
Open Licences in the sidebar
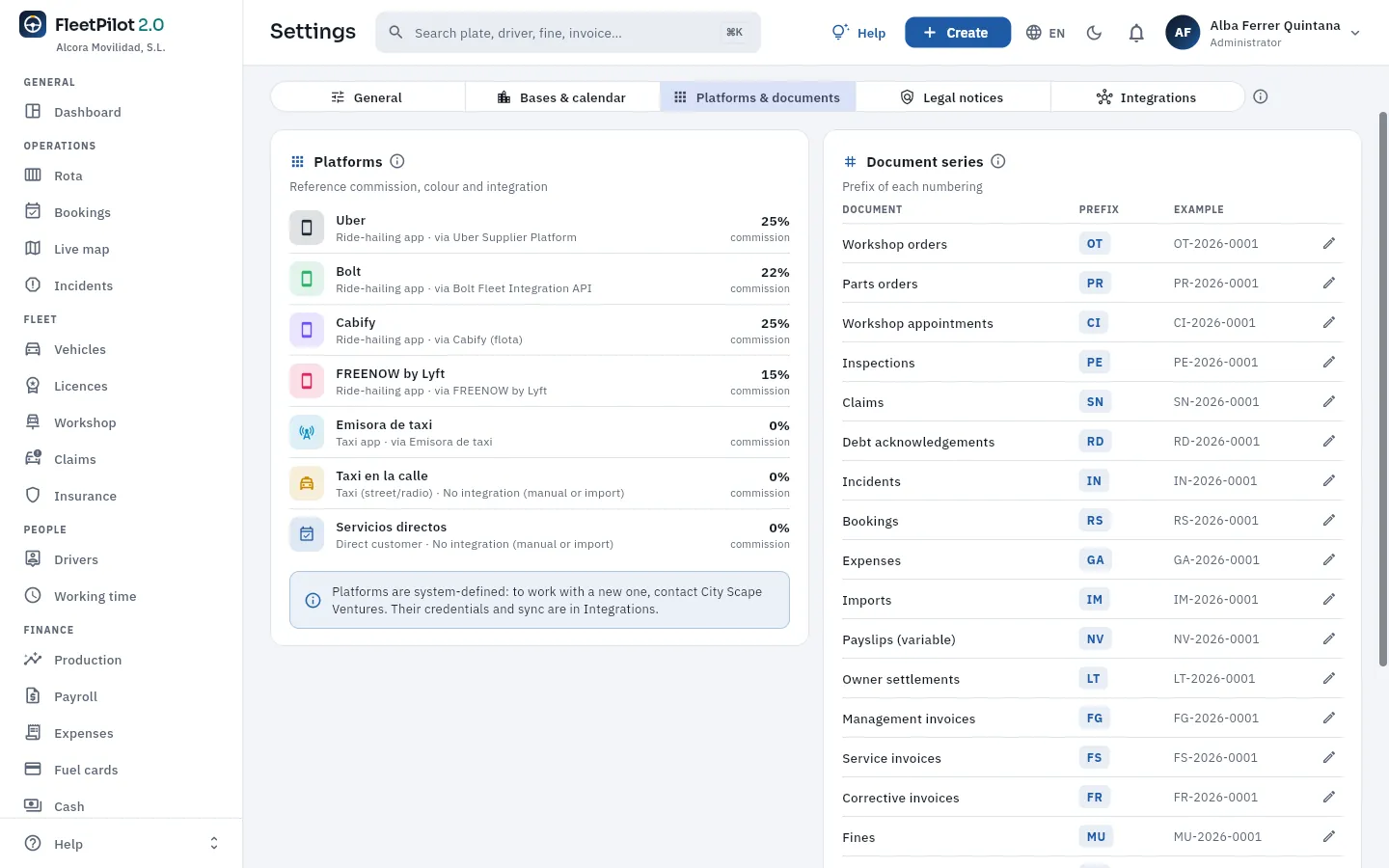pyautogui.click(x=122, y=386)
